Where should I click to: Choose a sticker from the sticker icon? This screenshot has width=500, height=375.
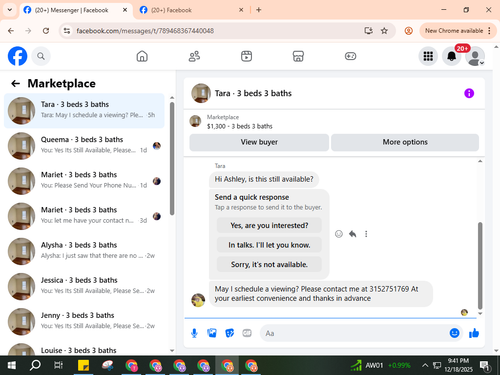pyautogui.click(x=229, y=333)
